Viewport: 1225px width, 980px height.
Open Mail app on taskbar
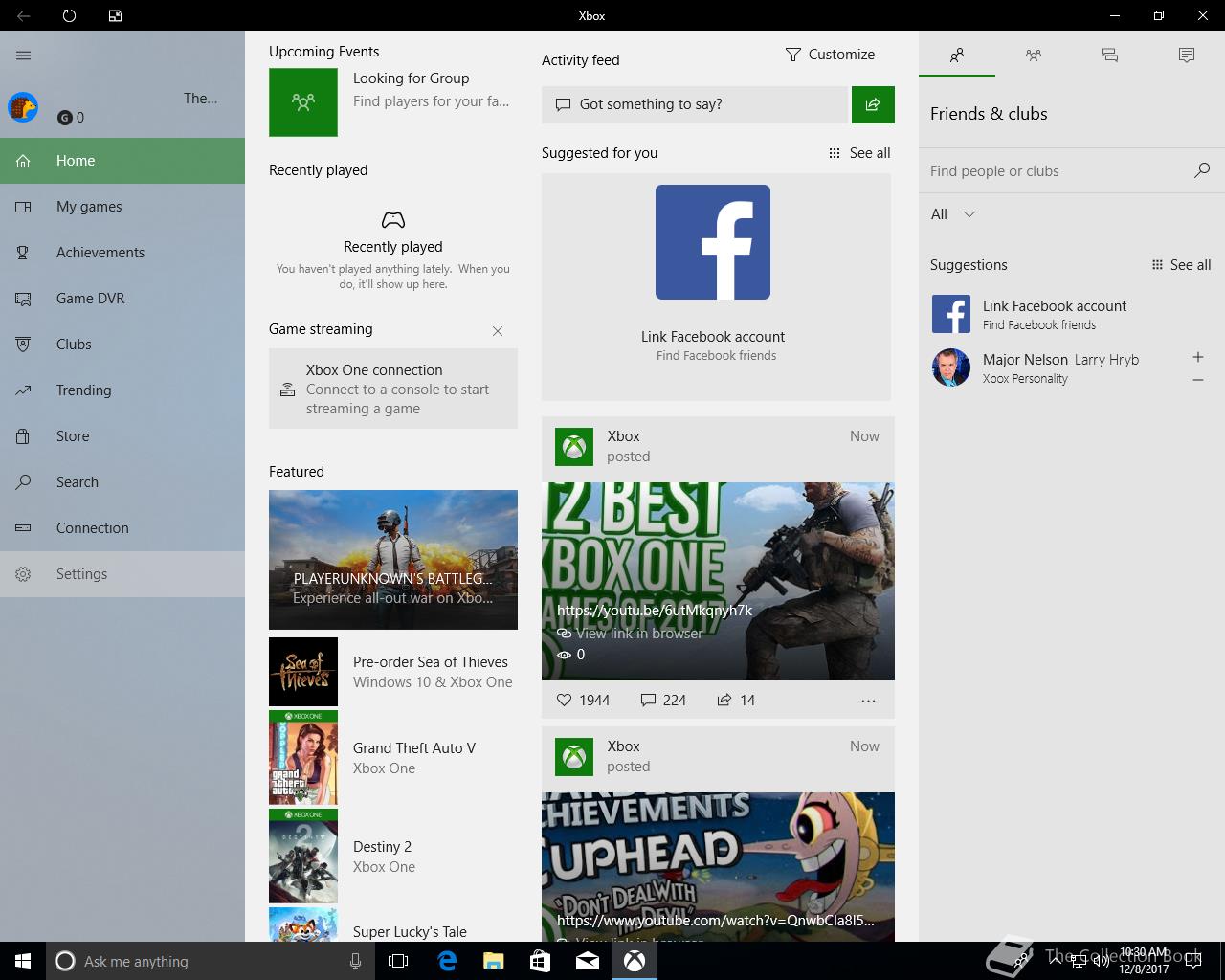[588, 961]
